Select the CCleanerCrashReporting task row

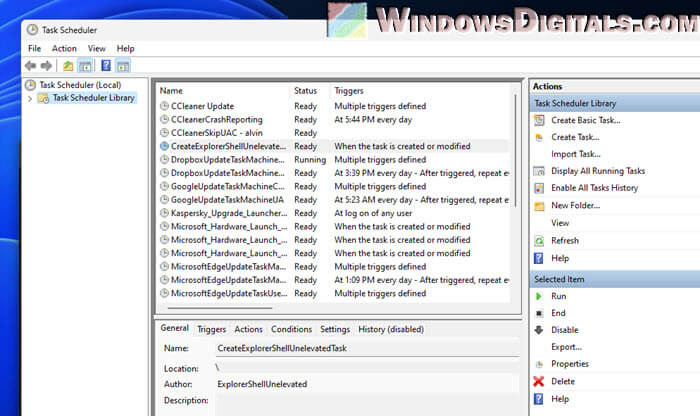click(x=334, y=119)
